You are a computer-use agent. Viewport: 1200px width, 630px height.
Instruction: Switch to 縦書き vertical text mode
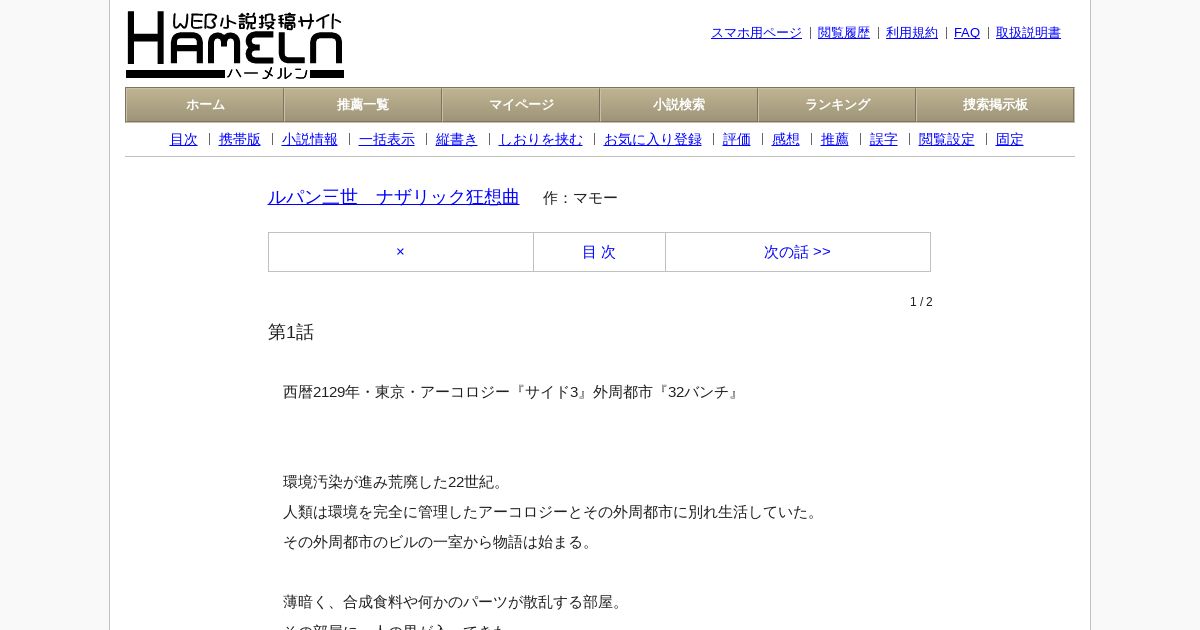click(457, 140)
